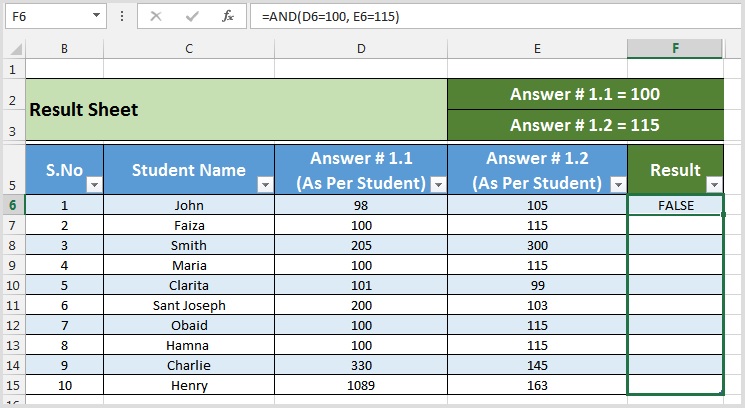This screenshot has height=408, width=745.
Task: Click the Enter checkmark formula bar icon
Action: click(x=192, y=17)
